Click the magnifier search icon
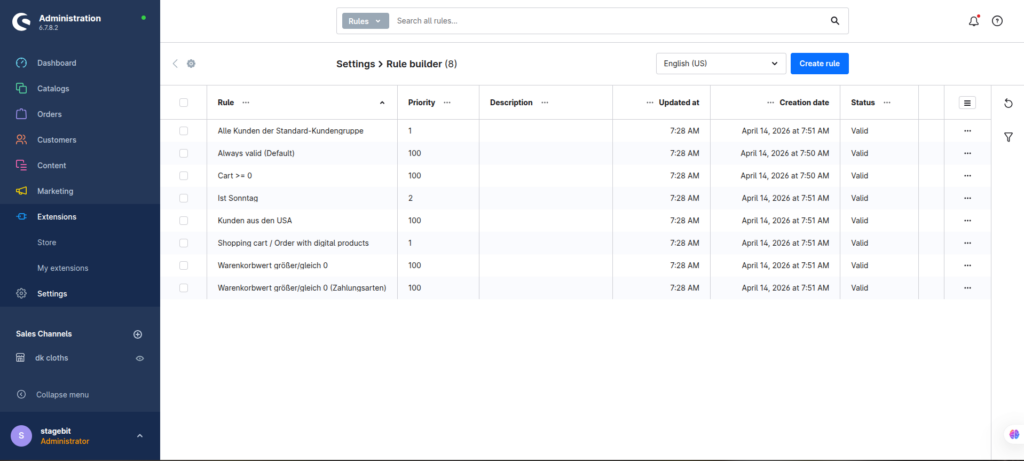Image resolution: width=1024 pixels, height=461 pixels. 835,21
